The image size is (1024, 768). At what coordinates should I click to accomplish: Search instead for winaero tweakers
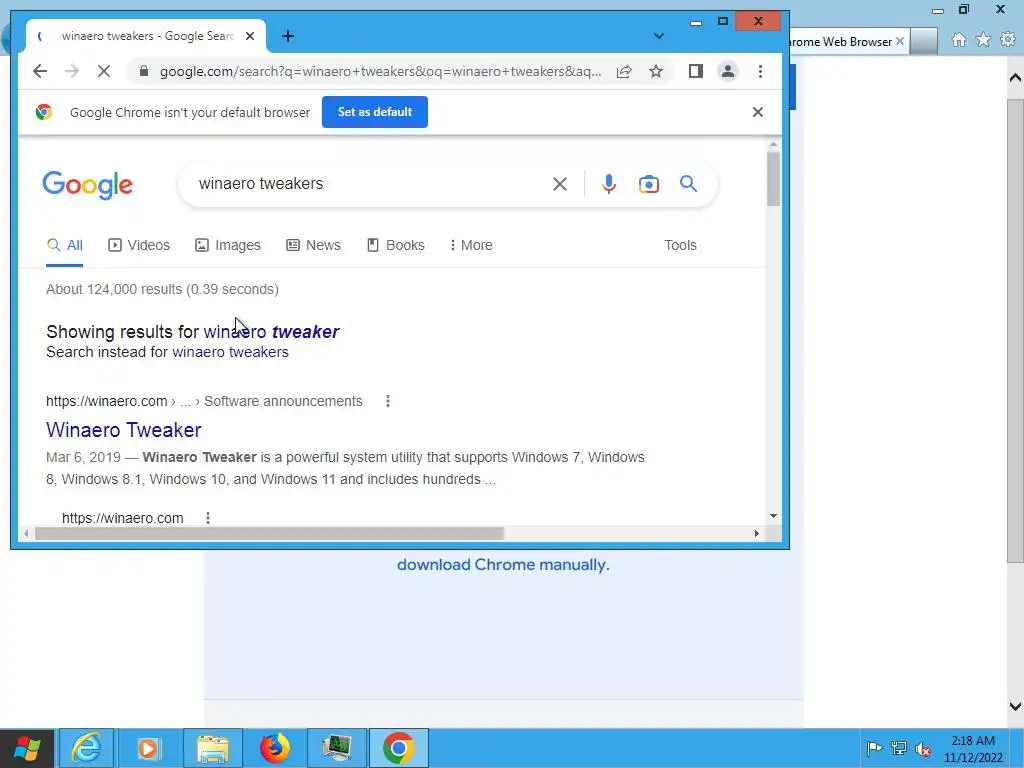pos(230,352)
